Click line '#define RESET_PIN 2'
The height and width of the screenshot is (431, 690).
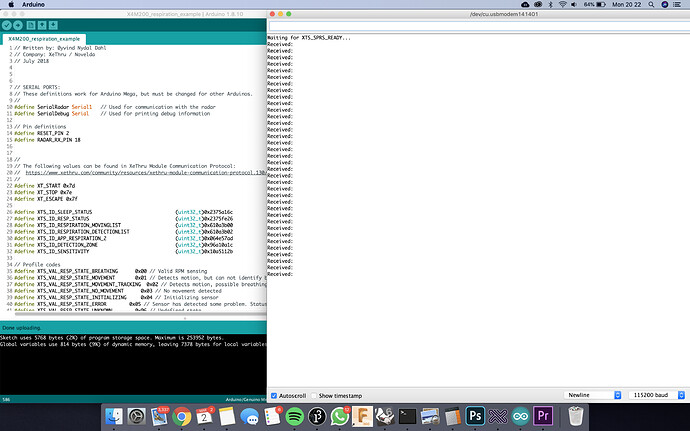tap(41, 133)
